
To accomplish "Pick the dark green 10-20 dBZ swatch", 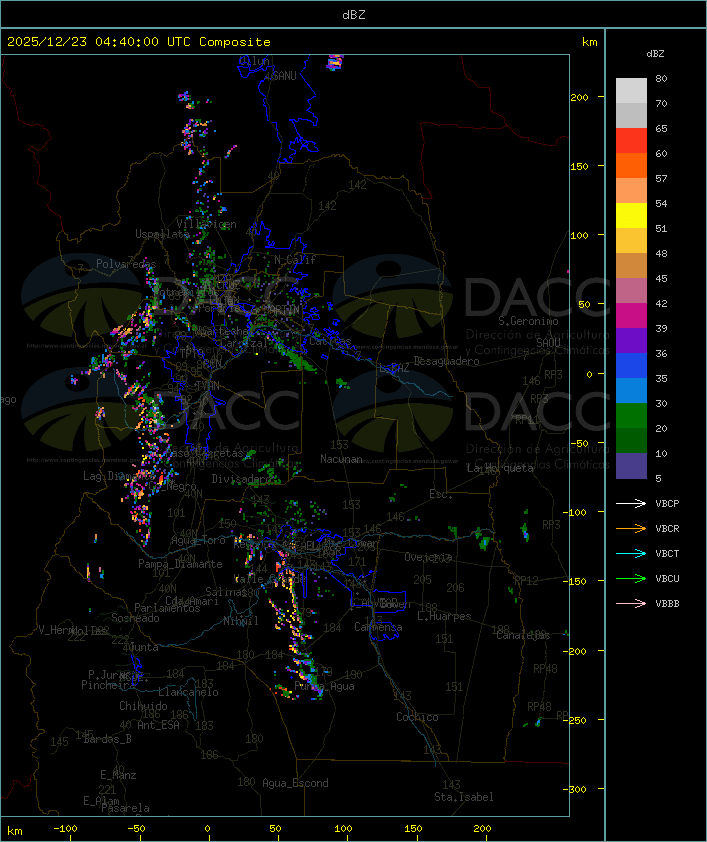I will point(631,440).
